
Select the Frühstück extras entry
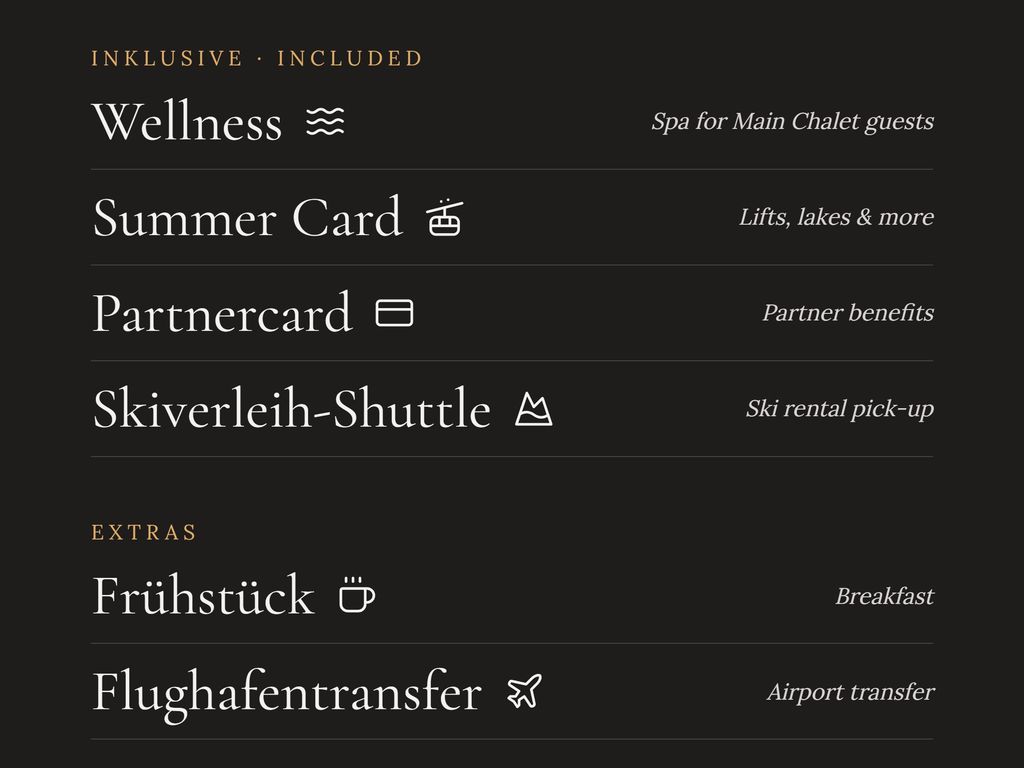[204, 596]
